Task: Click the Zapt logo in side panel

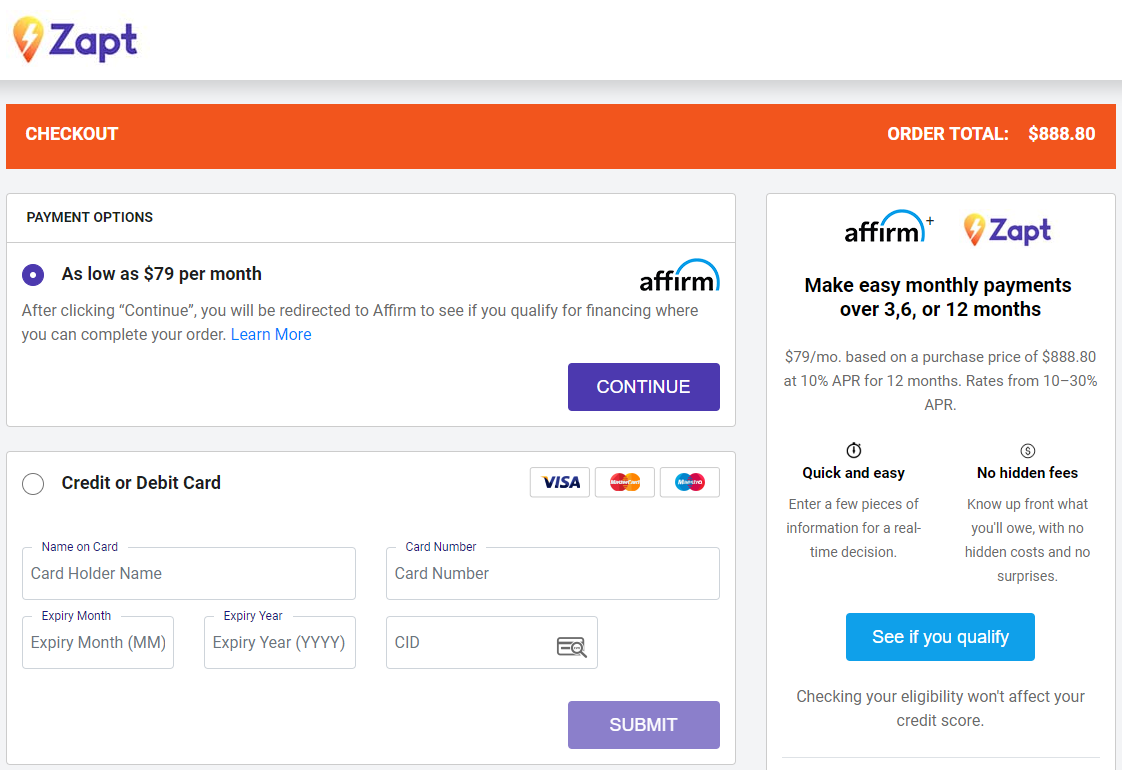Action: click(1008, 230)
